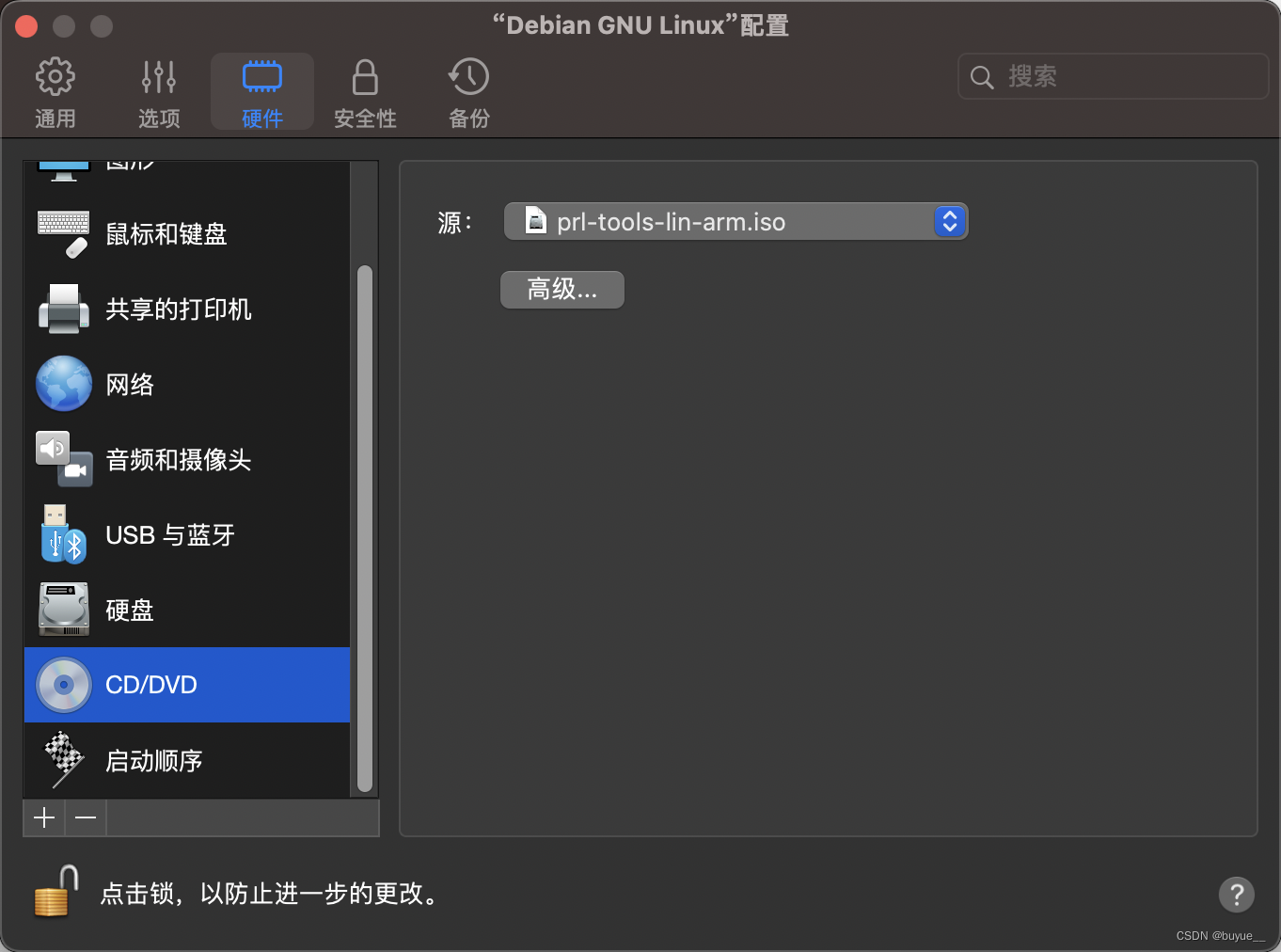Select the 硬件 hardware tab
This screenshot has height=952, width=1281.
pyautogui.click(x=262, y=92)
